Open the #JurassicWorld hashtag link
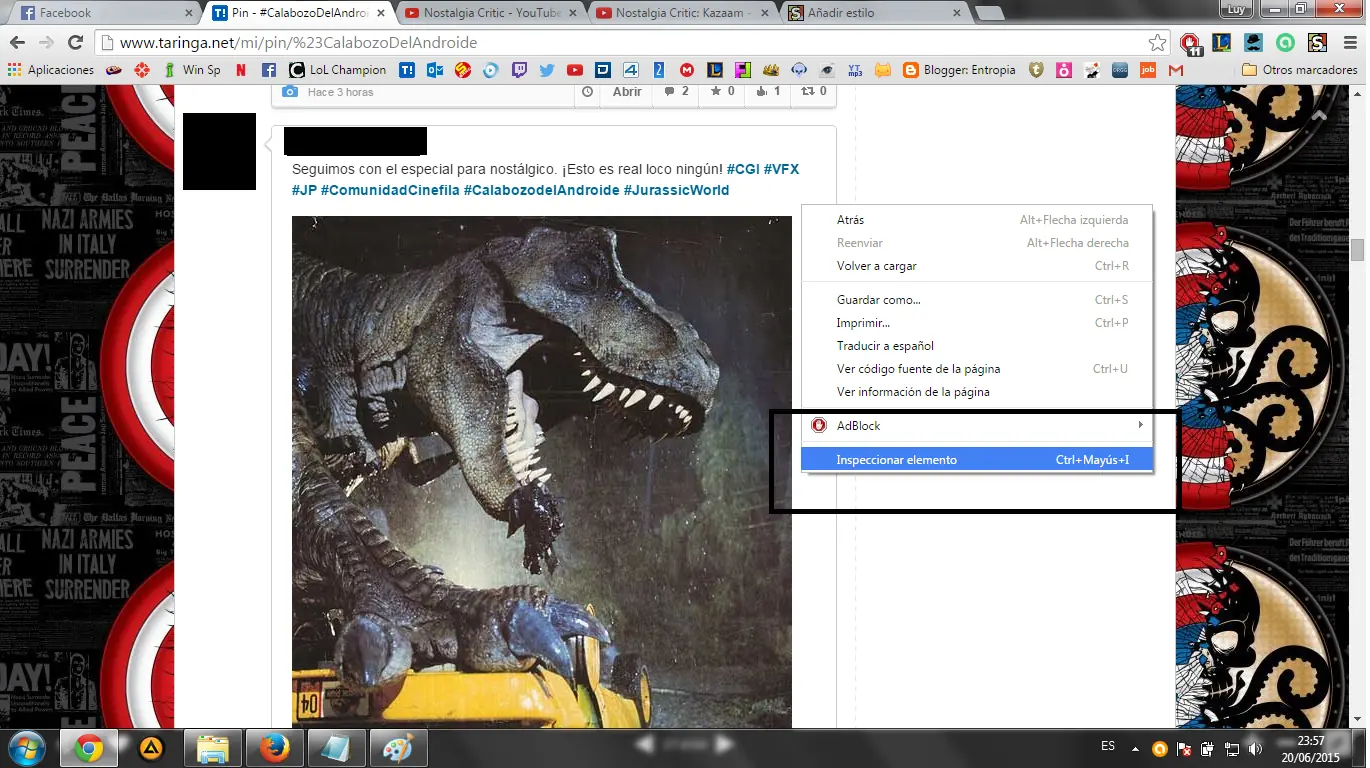The width and height of the screenshot is (1370, 768). pyautogui.click(x=676, y=190)
